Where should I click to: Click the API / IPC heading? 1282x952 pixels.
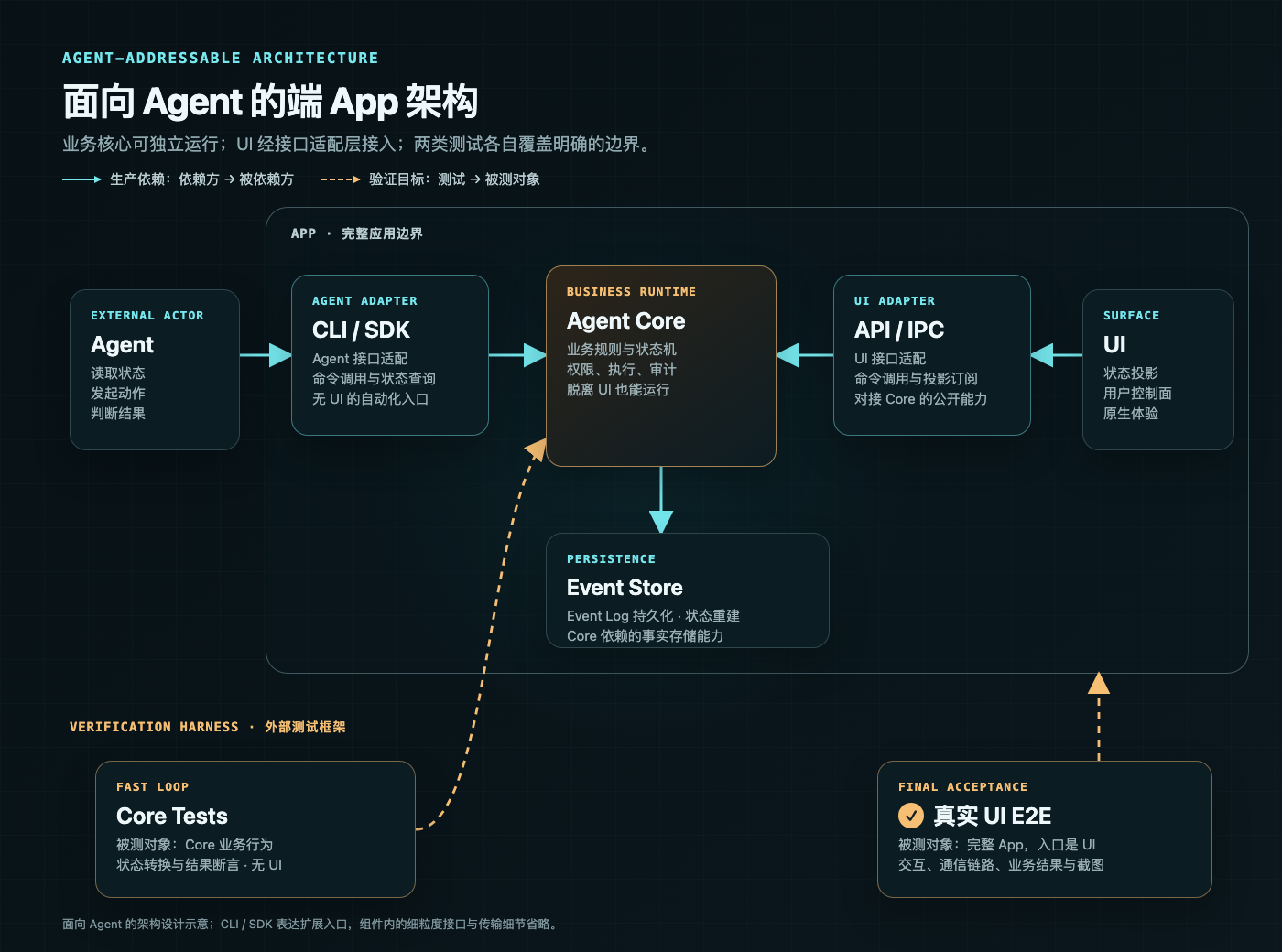point(899,330)
